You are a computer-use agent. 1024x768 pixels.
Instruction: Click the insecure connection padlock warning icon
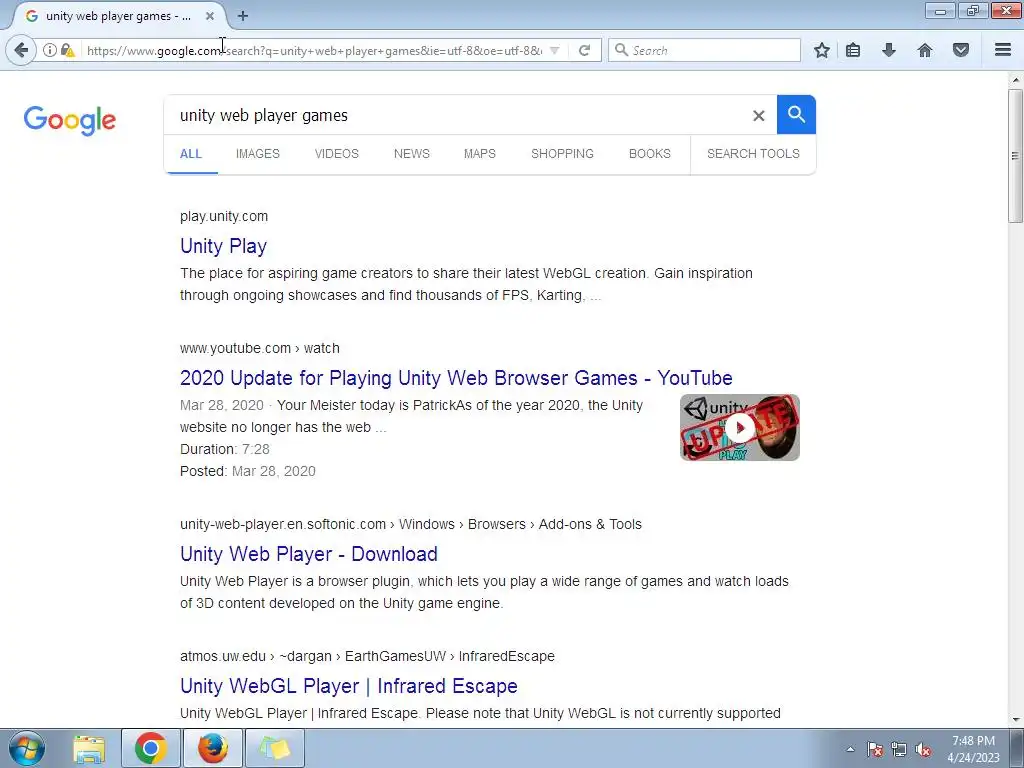point(68,50)
